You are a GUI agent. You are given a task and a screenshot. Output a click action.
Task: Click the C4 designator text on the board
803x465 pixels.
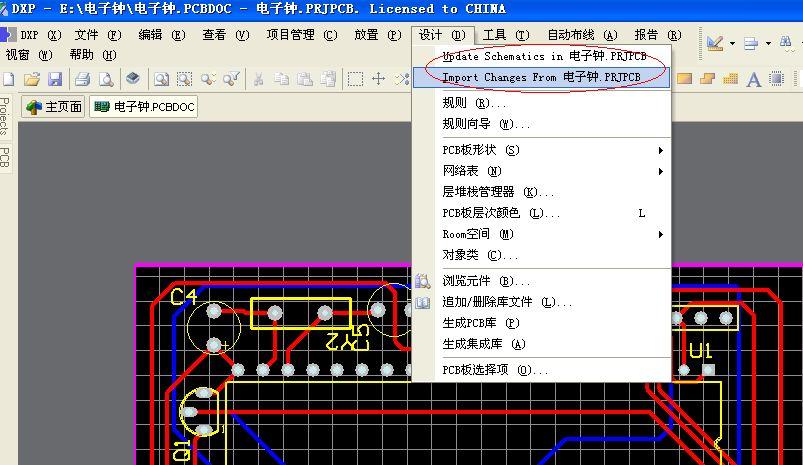point(183,296)
